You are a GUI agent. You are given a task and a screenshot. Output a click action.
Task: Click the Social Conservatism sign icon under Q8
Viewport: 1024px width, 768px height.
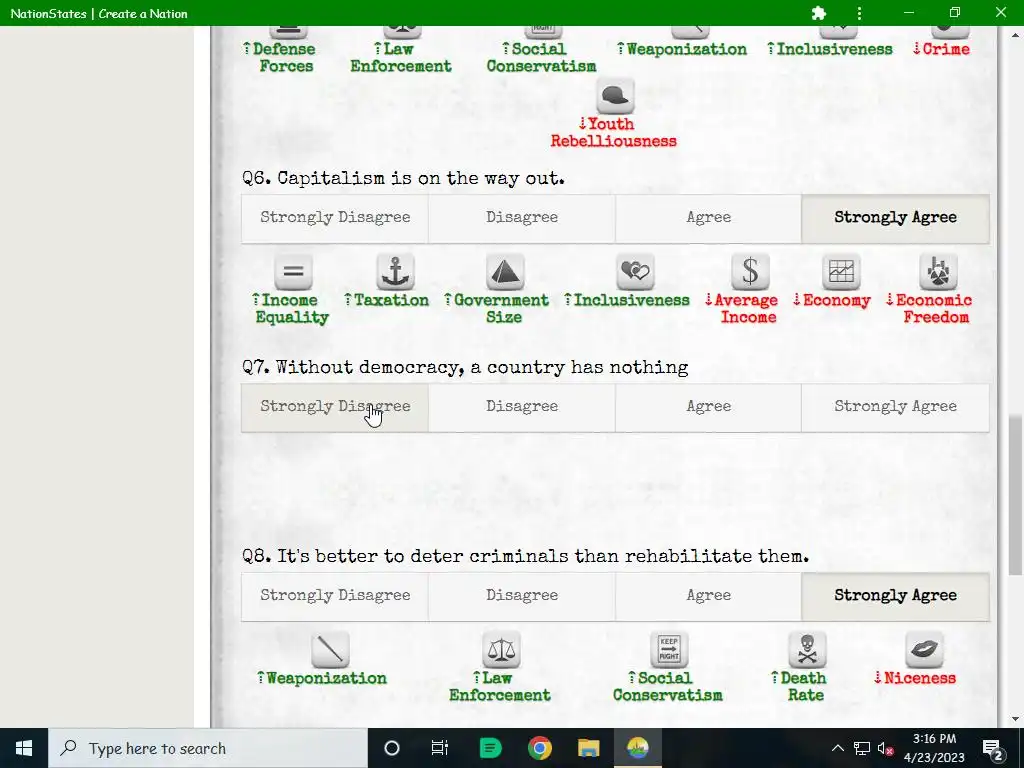tap(669, 650)
